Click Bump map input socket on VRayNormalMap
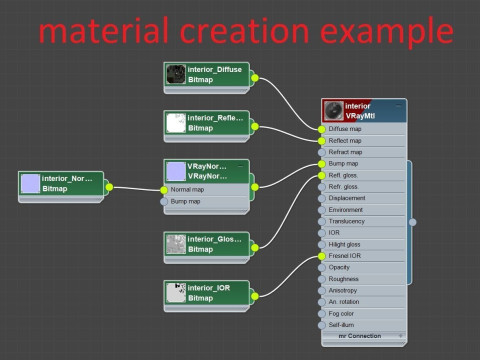The height and width of the screenshot is (360, 480). tap(164, 202)
